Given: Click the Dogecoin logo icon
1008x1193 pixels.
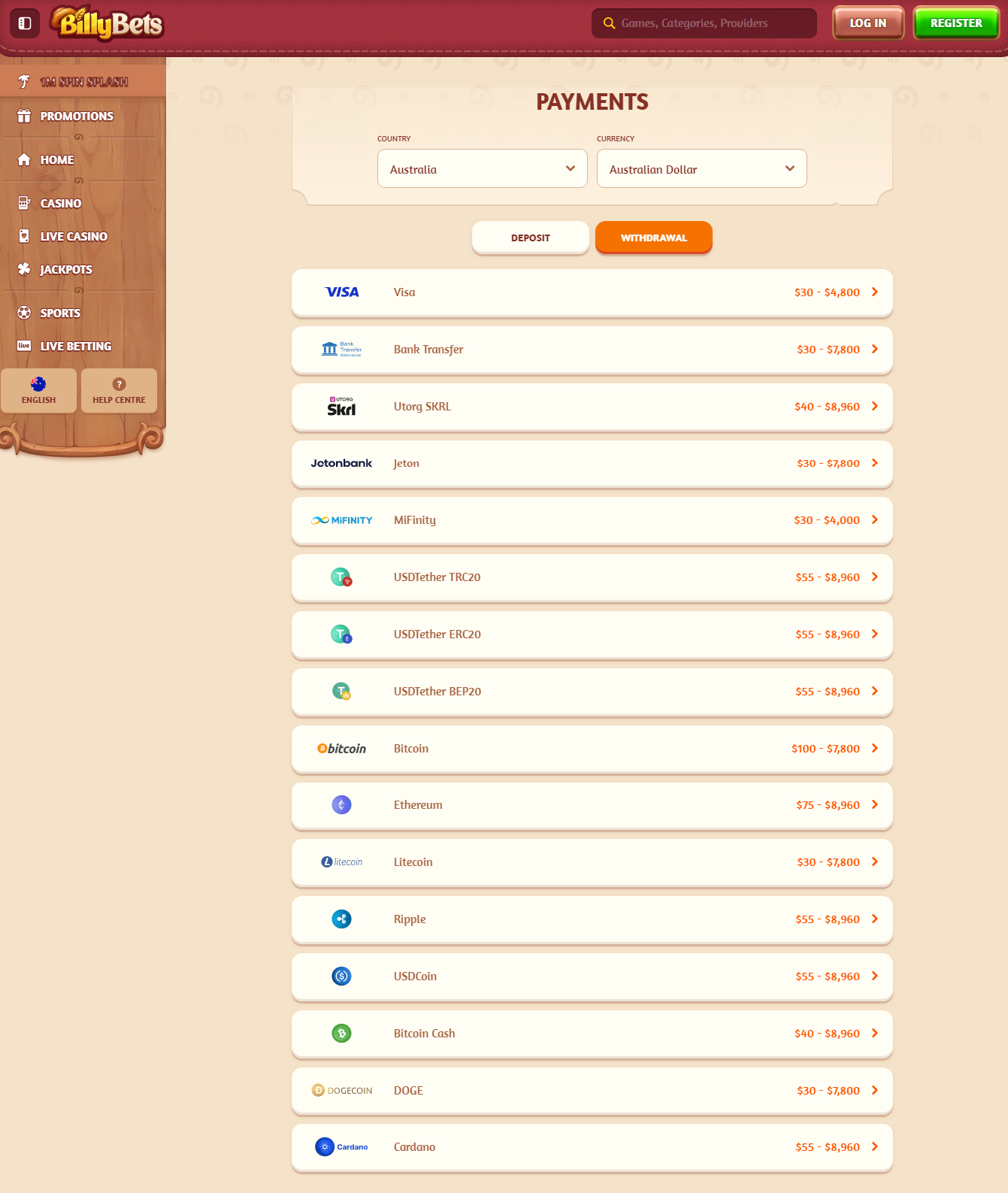Looking at the screenshot, I should 342,1091.
